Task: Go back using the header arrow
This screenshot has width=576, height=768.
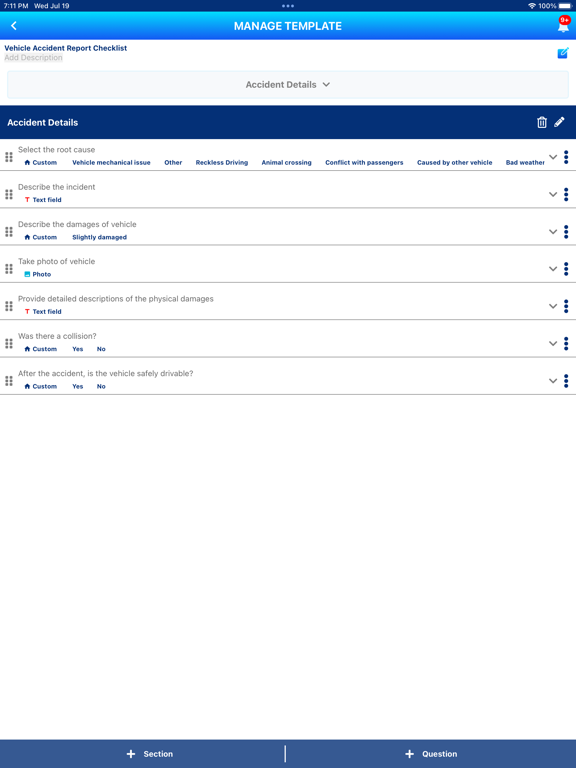Action: coord(14,26)
